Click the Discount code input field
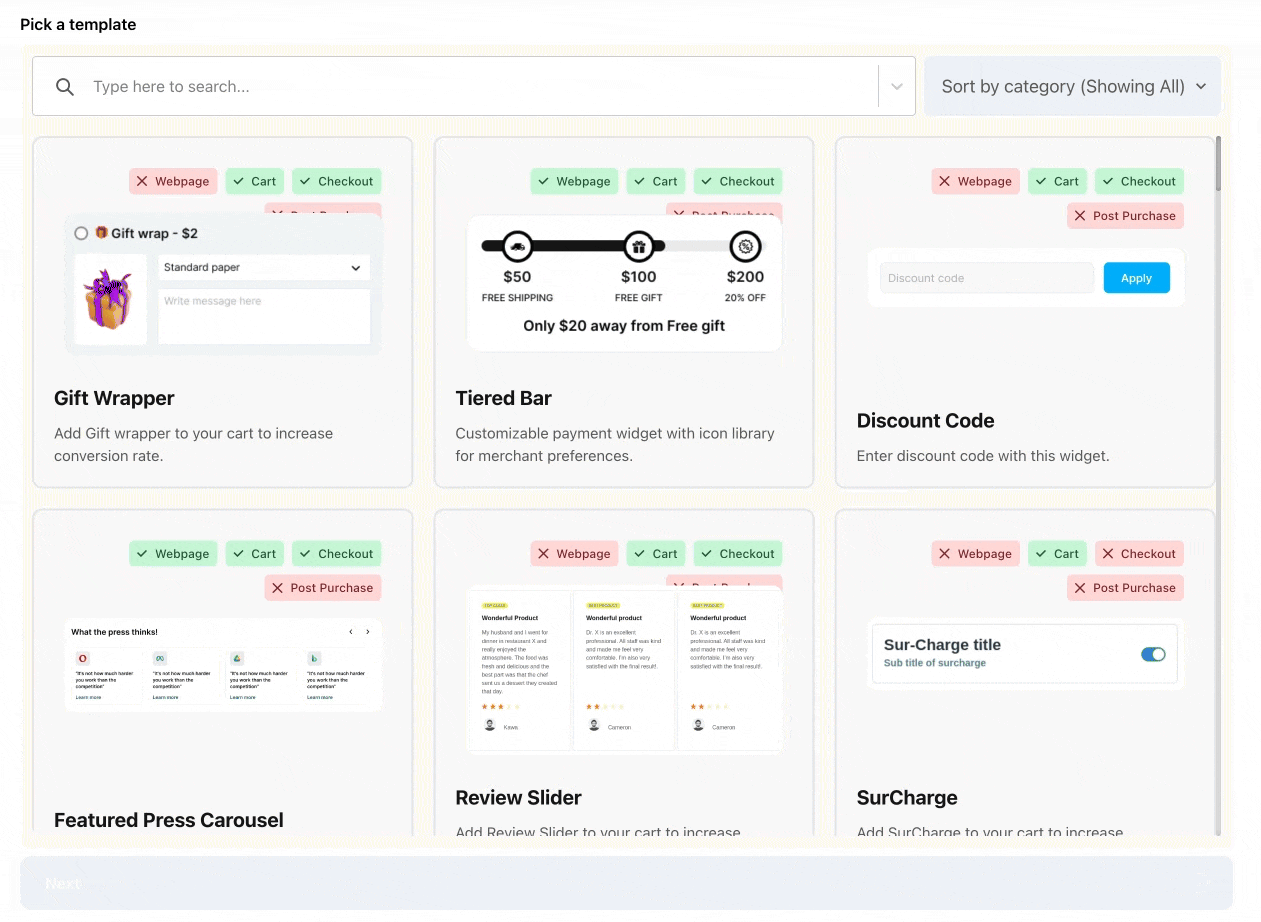 [986, 278]
